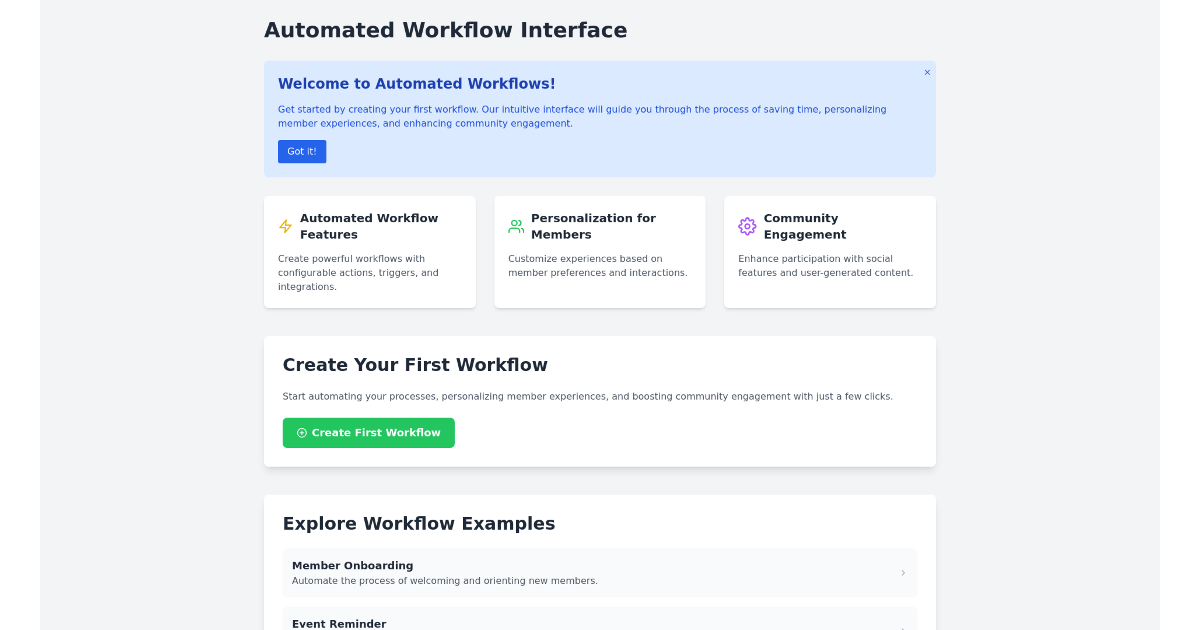Viewport: 1200px width, 630px height.
Task: Select the Personalization for Members card
Action: (599, 252)
